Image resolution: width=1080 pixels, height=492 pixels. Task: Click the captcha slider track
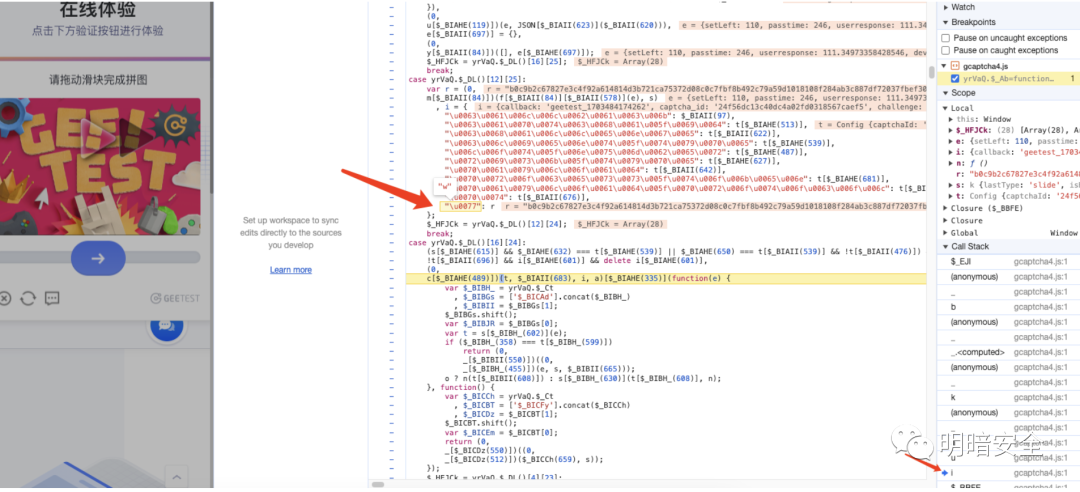[x=100, y=258]
